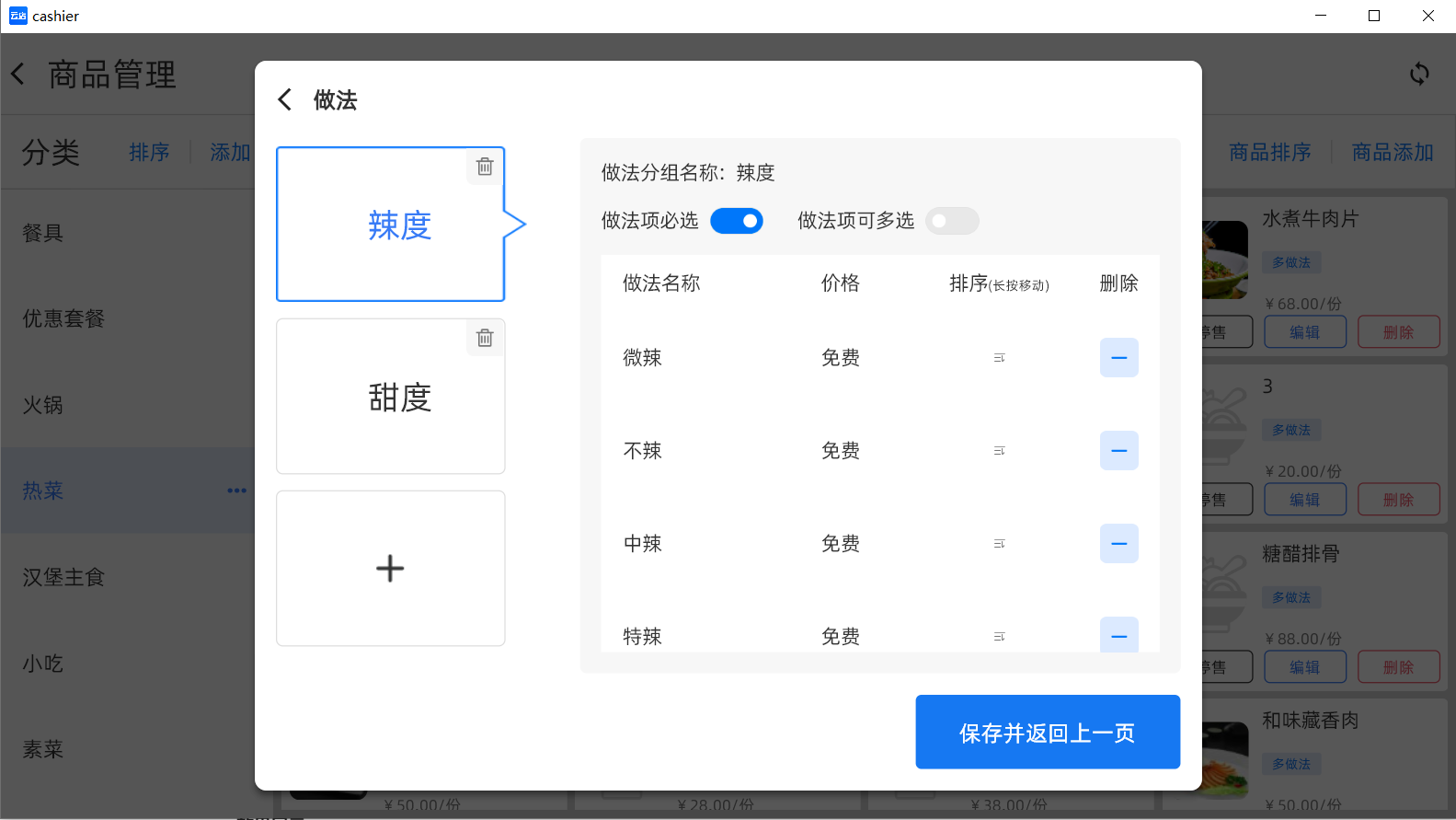This screenshot has height=820, width=1456.
Task: Add a new 做法 group with the plus card
Action: (x=391, y=568)
